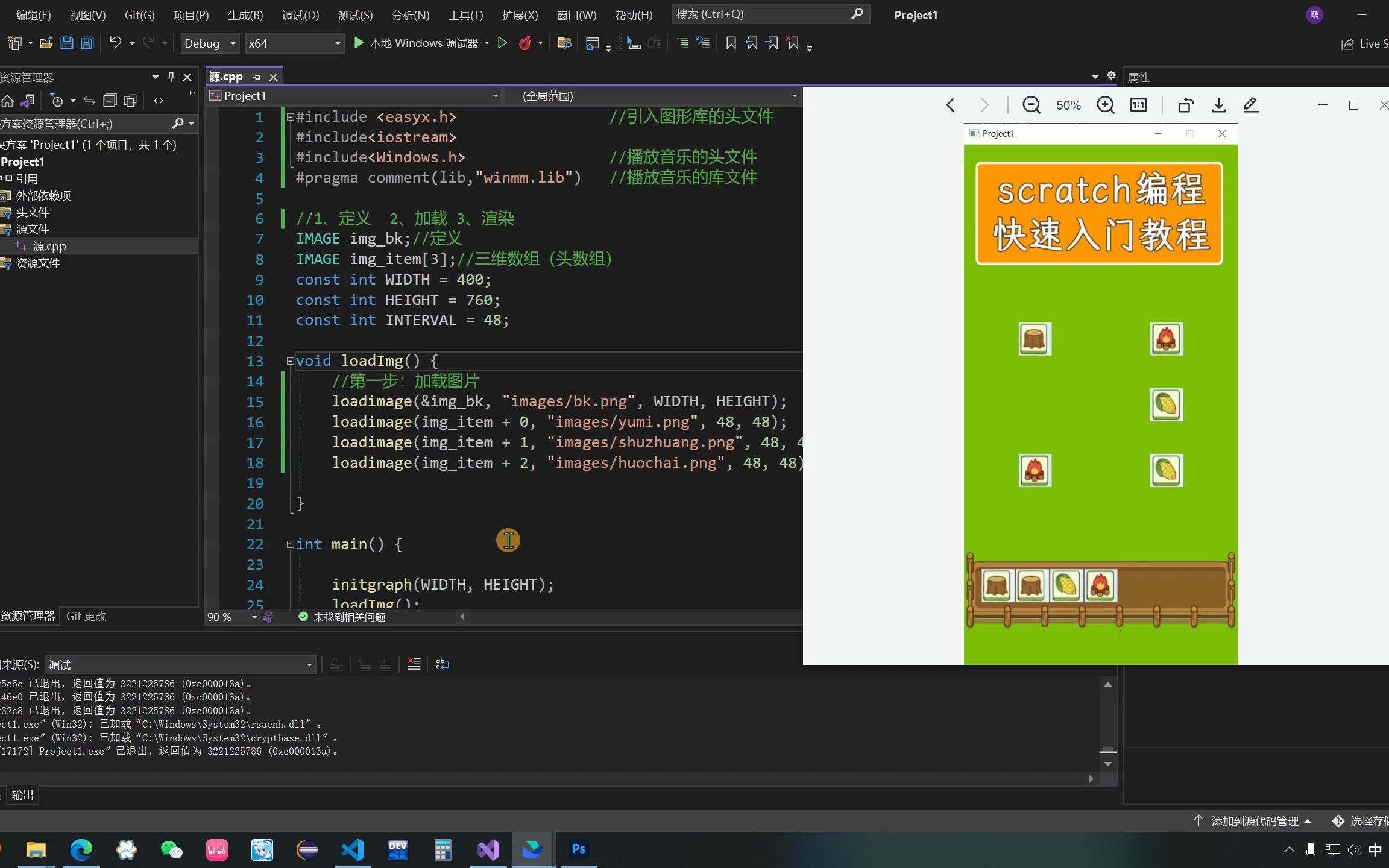Collapse the loadImg function on line 13
1389x868 pixels.
(290, 361)
